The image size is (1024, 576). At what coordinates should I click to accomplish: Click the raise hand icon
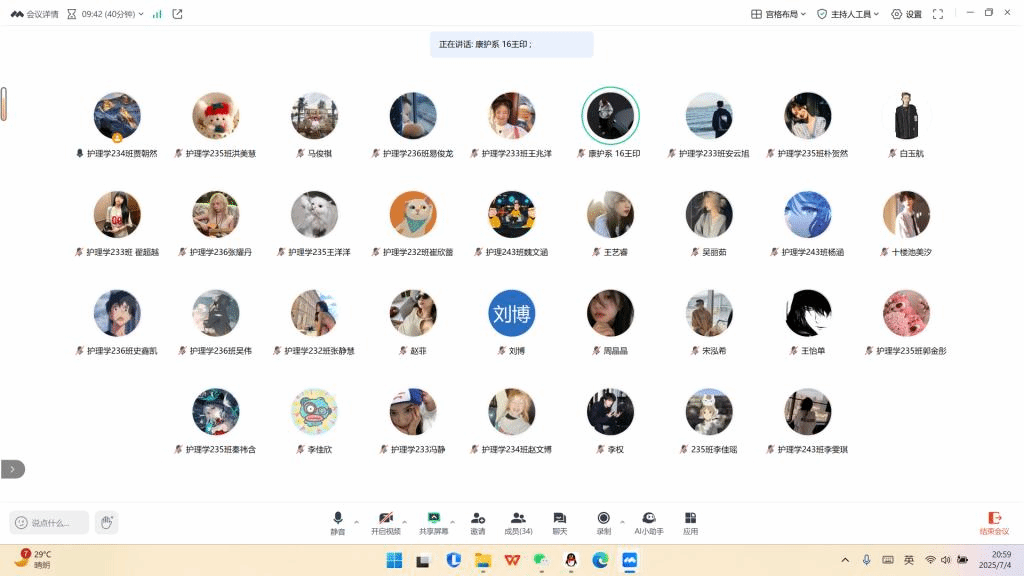pos(107,522)
